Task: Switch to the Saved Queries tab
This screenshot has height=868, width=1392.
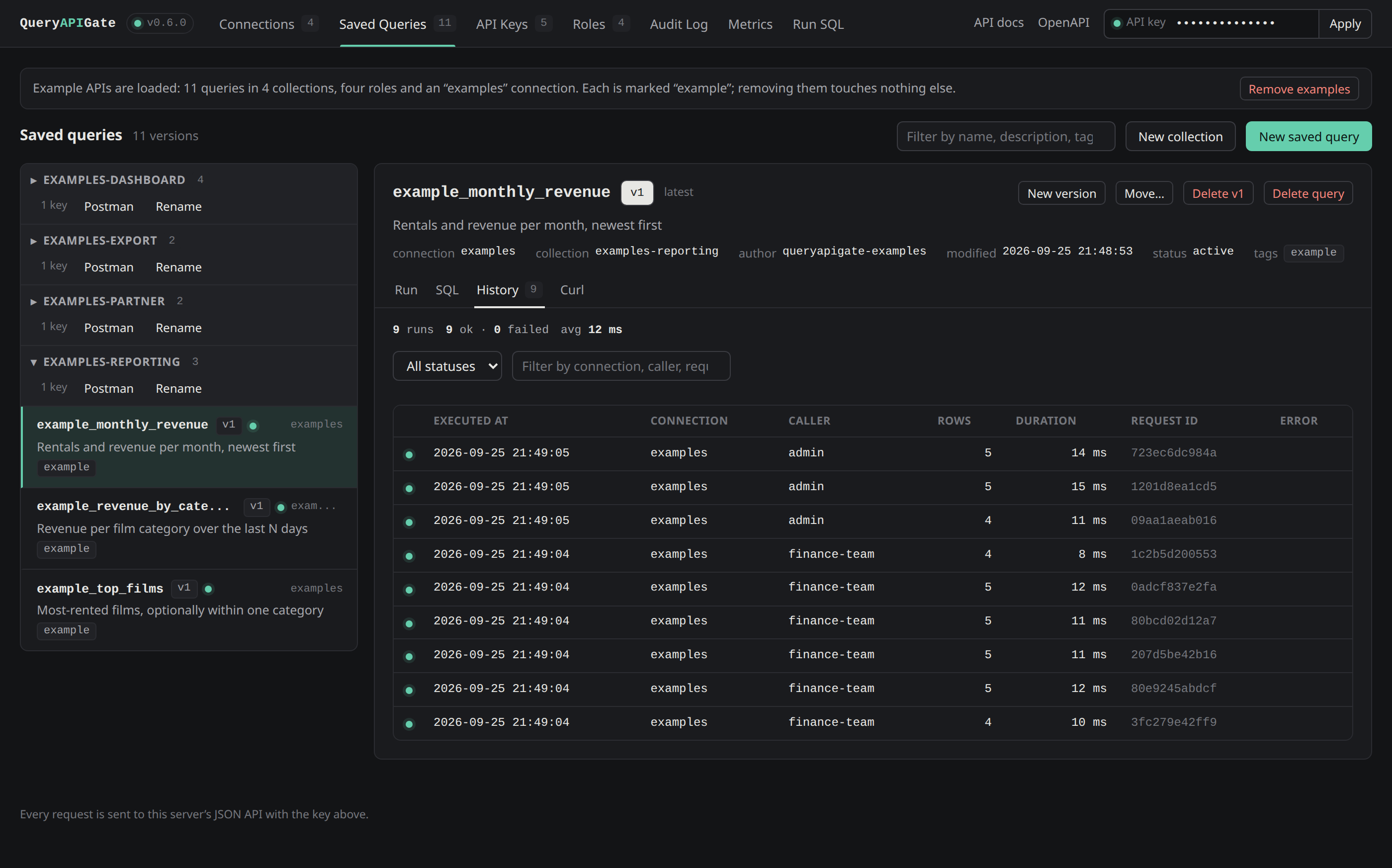Action: point(397,23)
